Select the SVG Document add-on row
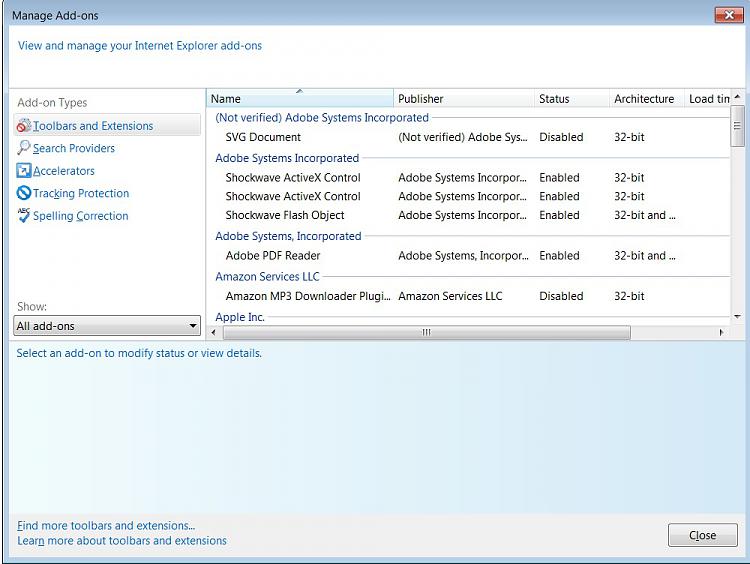 point(468,137)
